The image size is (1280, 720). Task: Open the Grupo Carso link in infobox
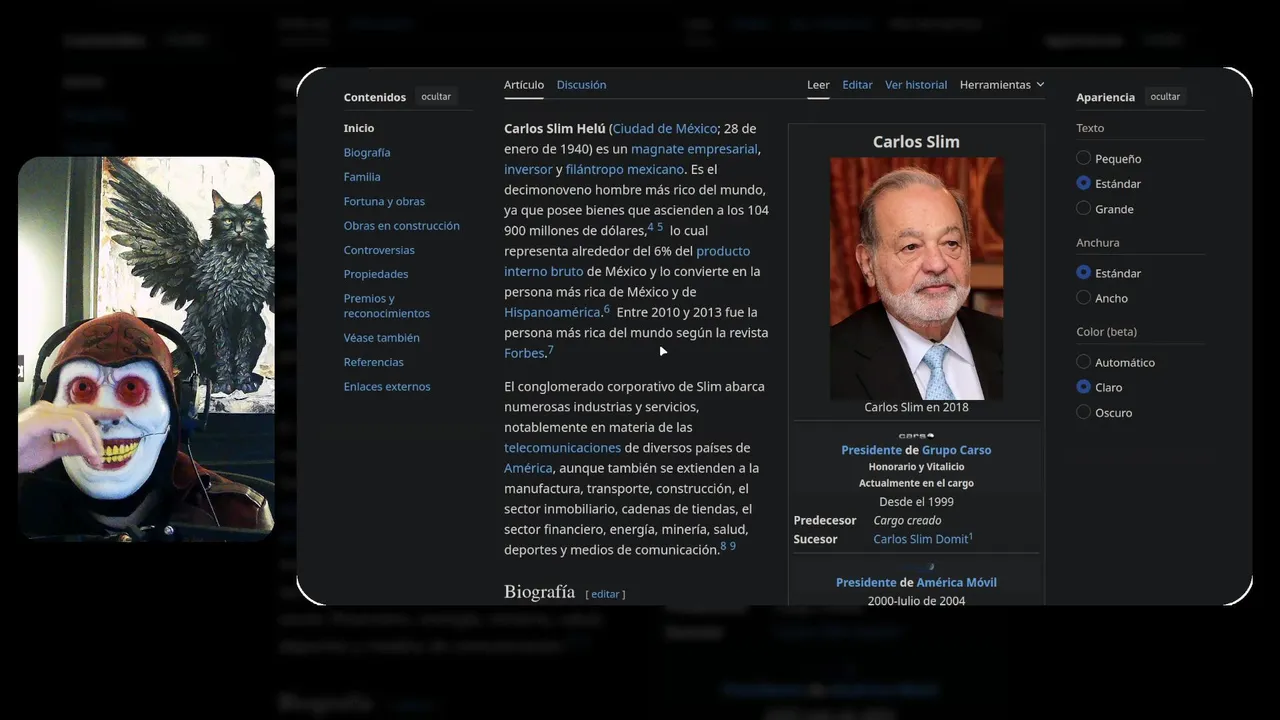[956, 450]
